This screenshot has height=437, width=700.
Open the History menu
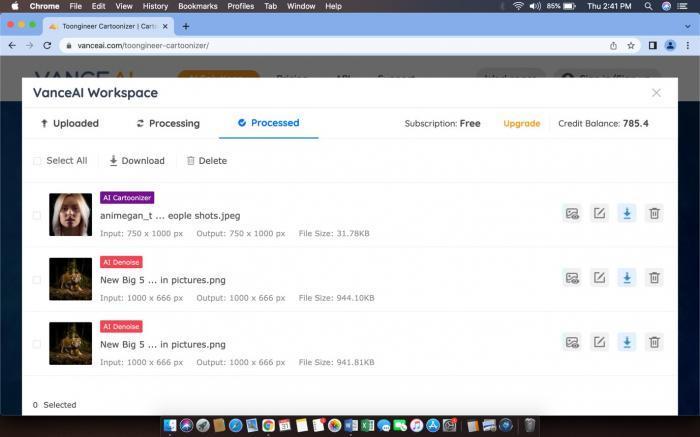155,6
